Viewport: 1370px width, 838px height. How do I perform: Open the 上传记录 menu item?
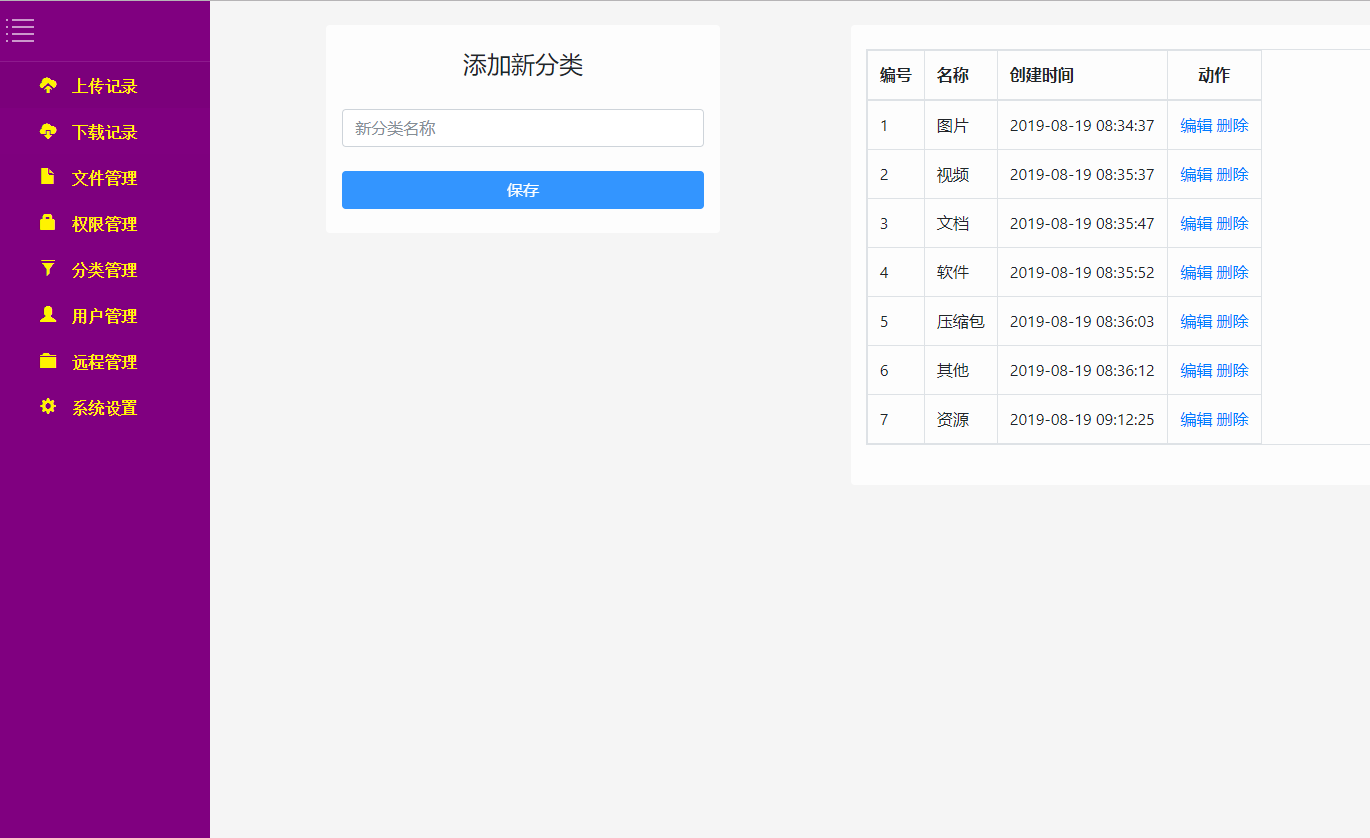104,86
